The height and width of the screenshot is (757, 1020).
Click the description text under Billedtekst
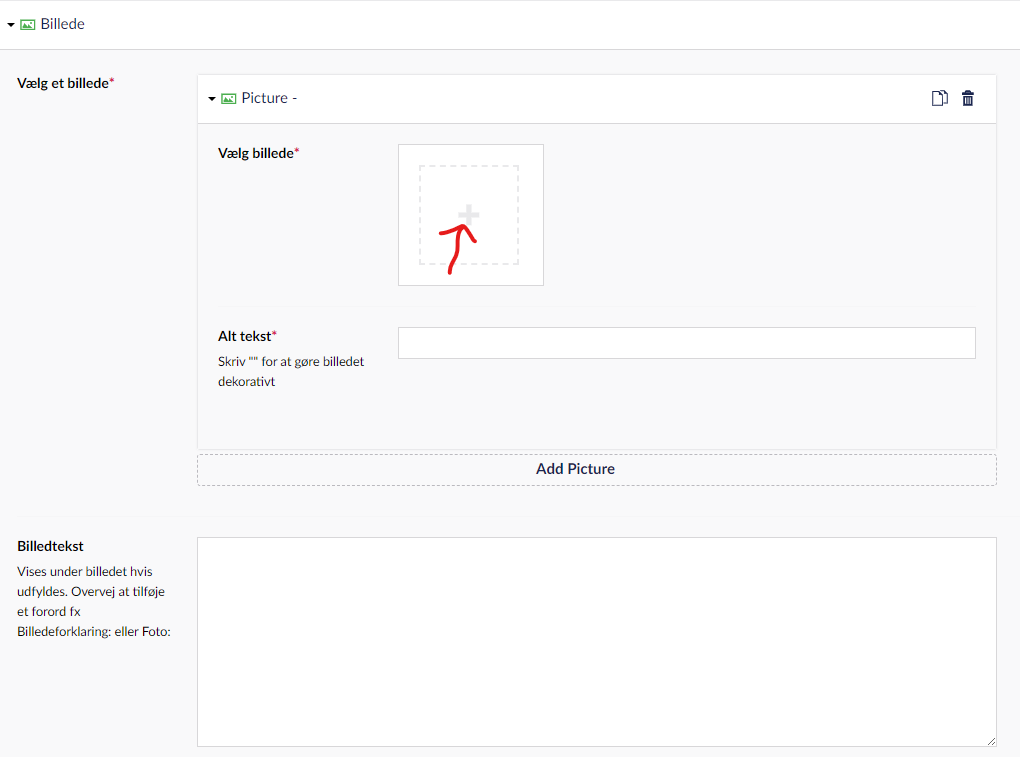coord(94,601)
